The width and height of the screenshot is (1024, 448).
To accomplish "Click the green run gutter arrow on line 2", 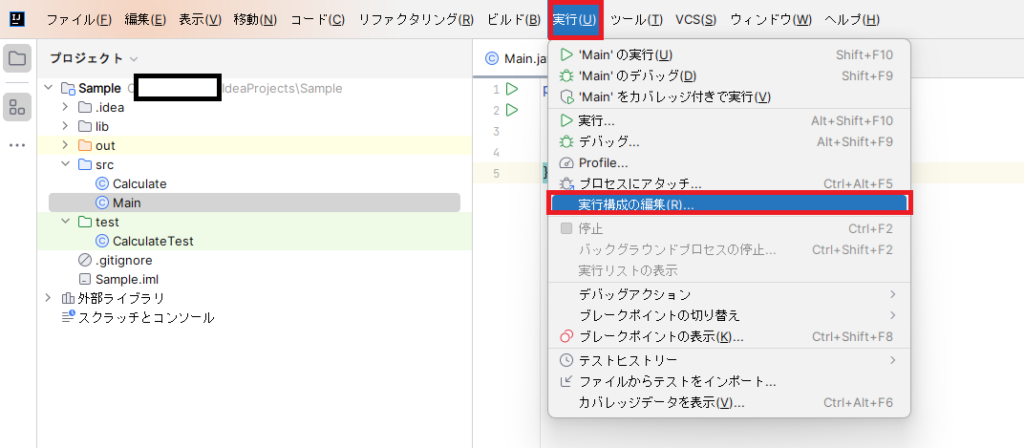I will (x=512, y=110).
